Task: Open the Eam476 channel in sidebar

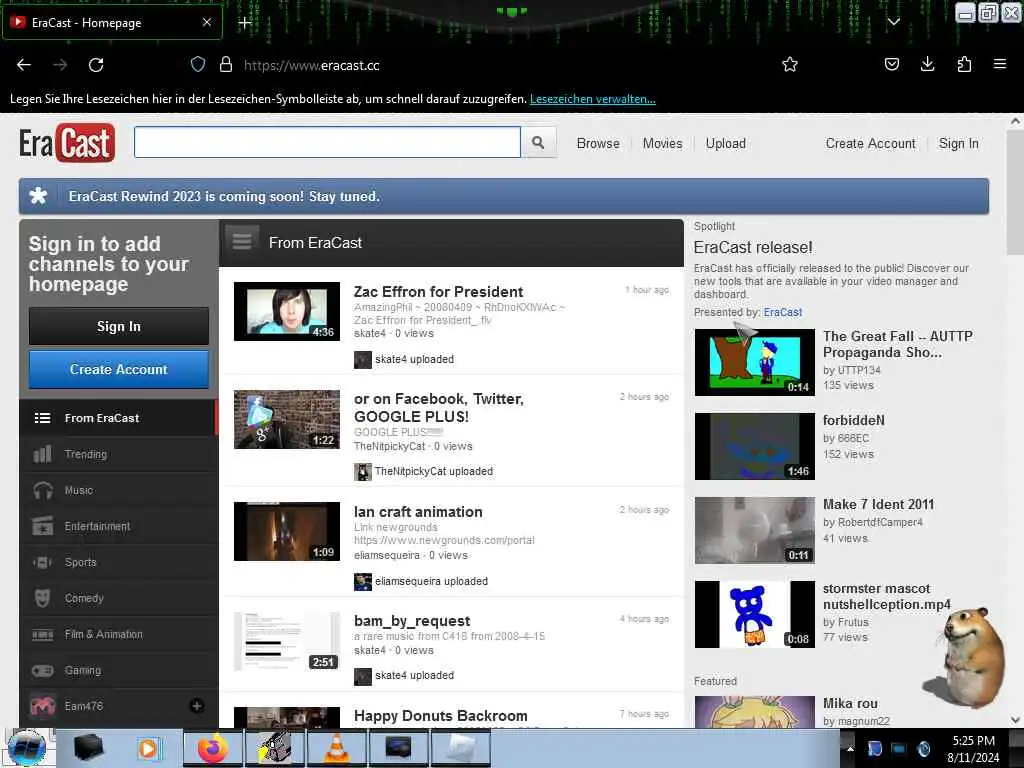Action: (x=84, y=706)
